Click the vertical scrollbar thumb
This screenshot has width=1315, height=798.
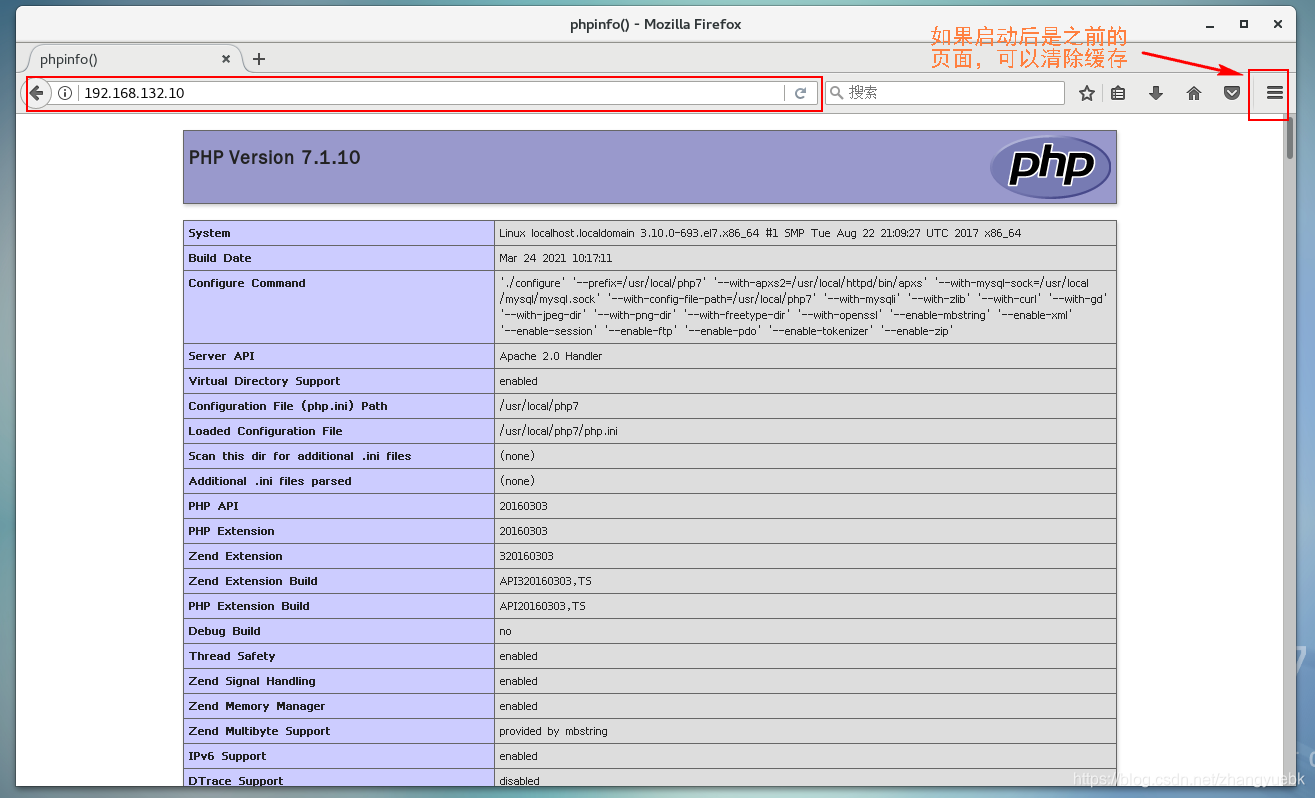pyautogui.click(x=1290, y=137)
